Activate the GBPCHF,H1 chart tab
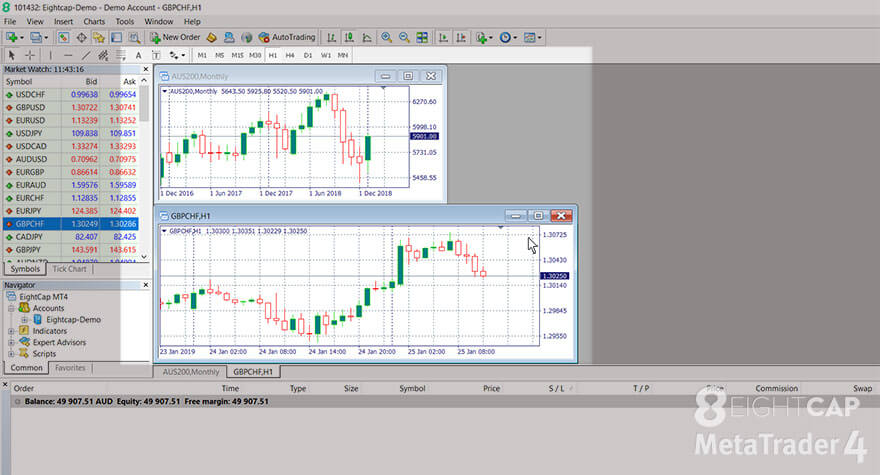 pos(253,372)
